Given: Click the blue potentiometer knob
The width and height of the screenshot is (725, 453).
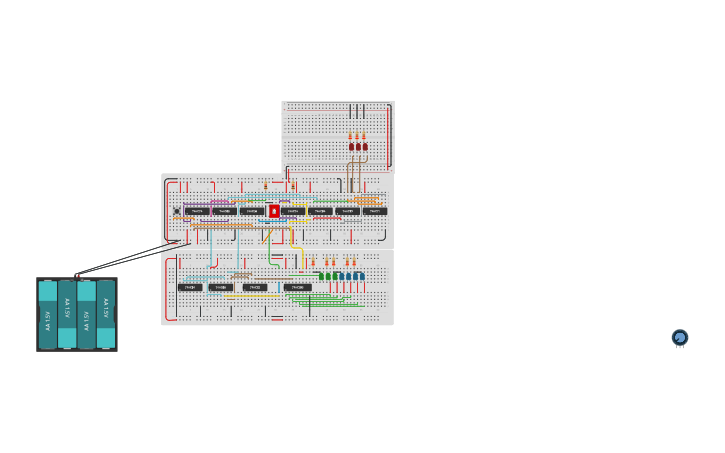Looking at the screenshot, I should (x=680, y=338).
